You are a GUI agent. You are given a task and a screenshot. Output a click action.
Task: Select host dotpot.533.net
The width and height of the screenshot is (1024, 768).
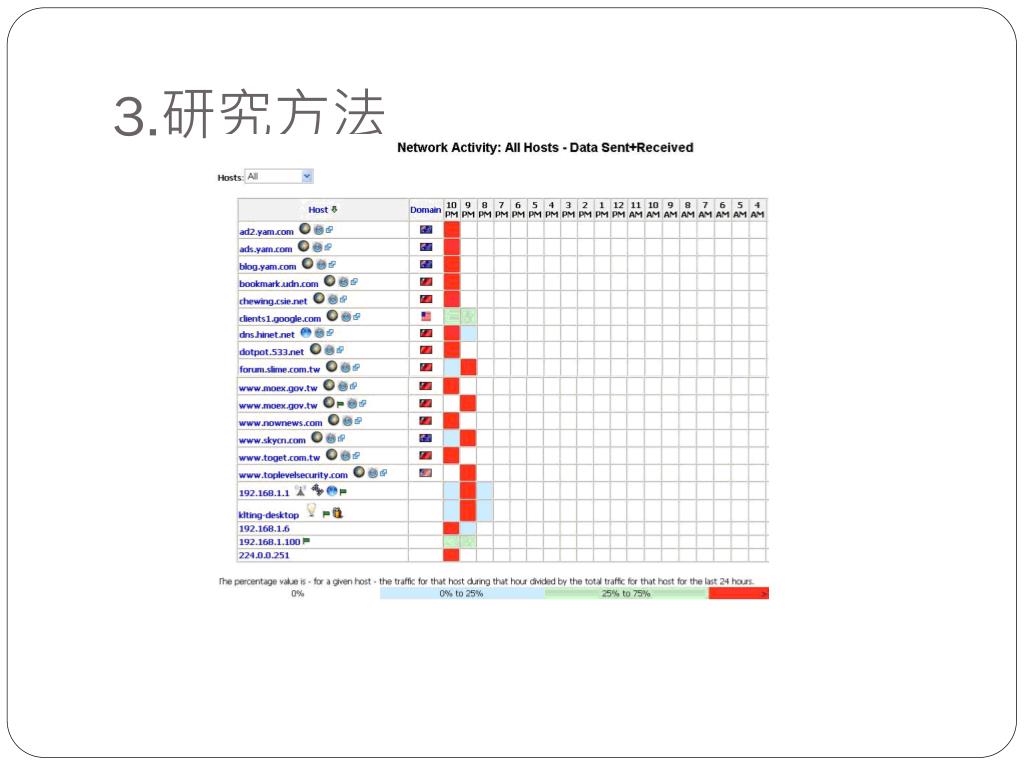click(x=272, y=352)
